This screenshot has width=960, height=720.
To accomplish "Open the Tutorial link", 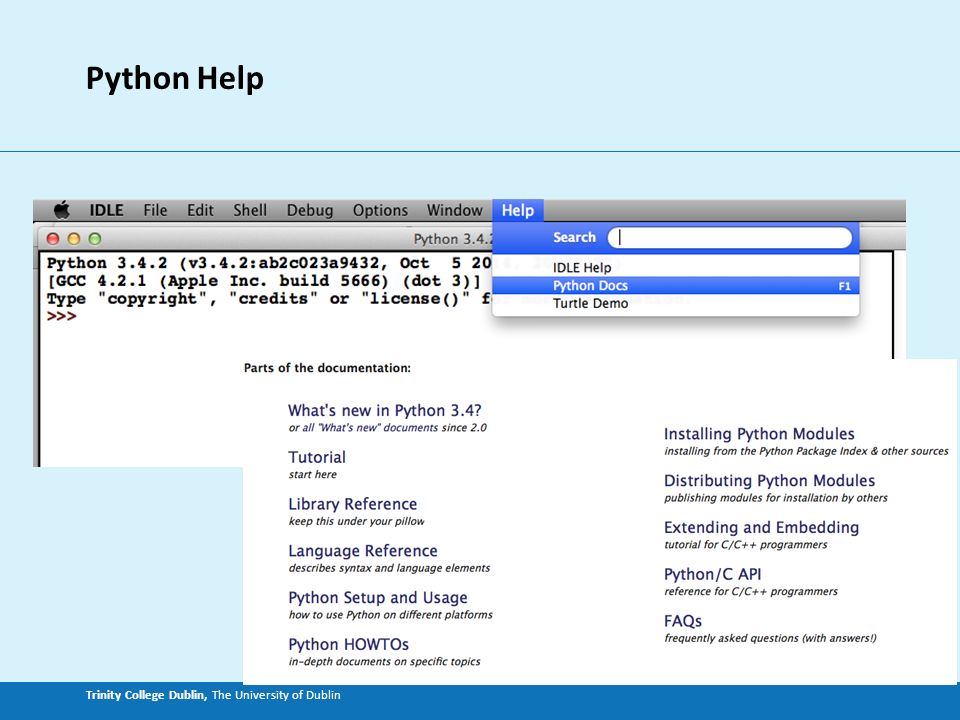I will tap(317, 457).
